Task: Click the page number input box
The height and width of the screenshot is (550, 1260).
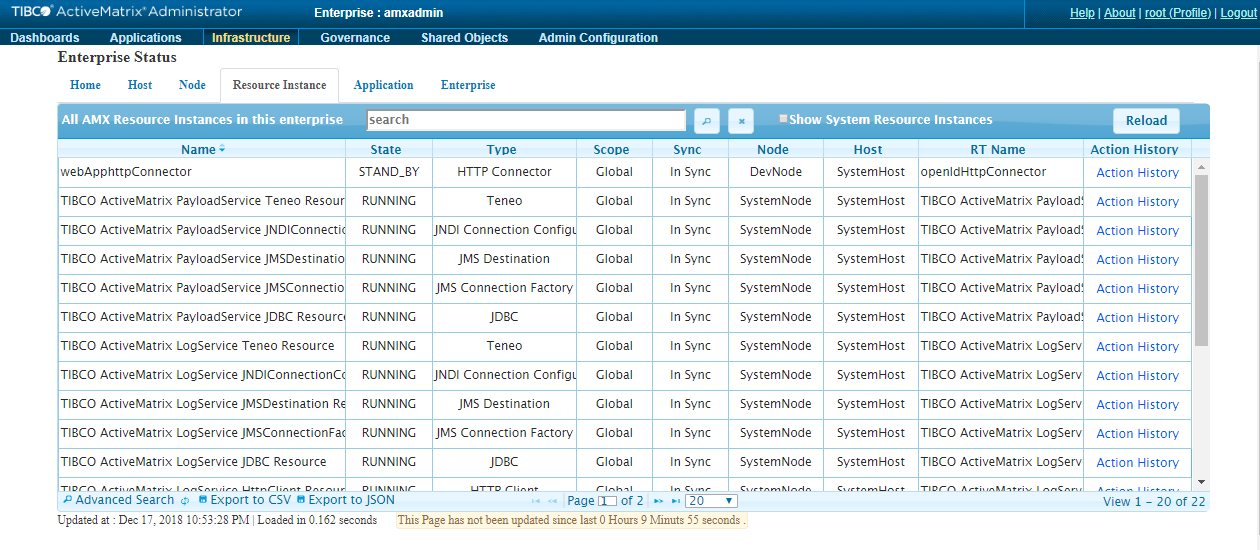Action: pyautogui.click(x=608, y=501)
